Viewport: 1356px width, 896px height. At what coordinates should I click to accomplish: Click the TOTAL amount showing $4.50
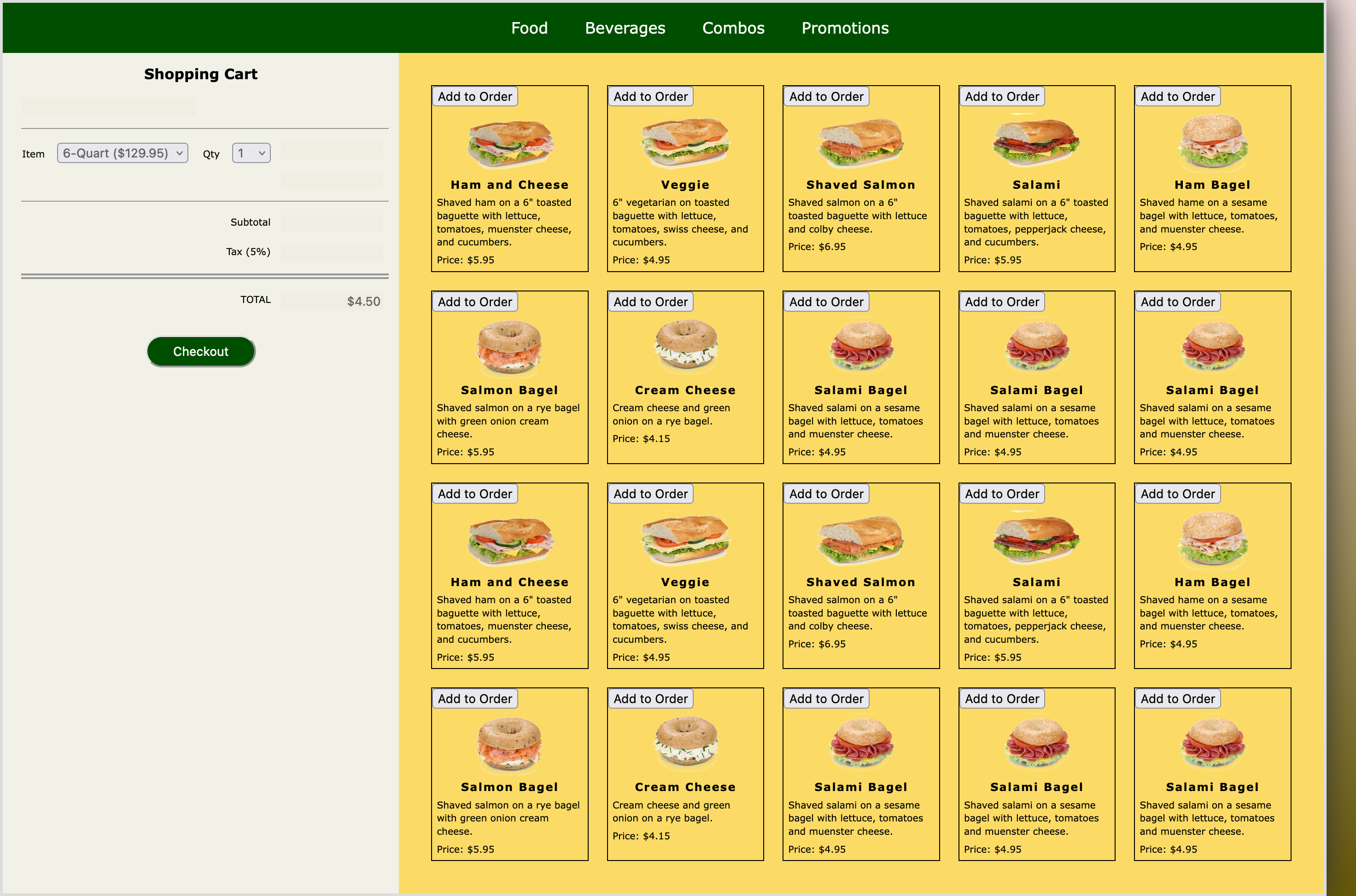pyautogui.click(x=362, y=301)
